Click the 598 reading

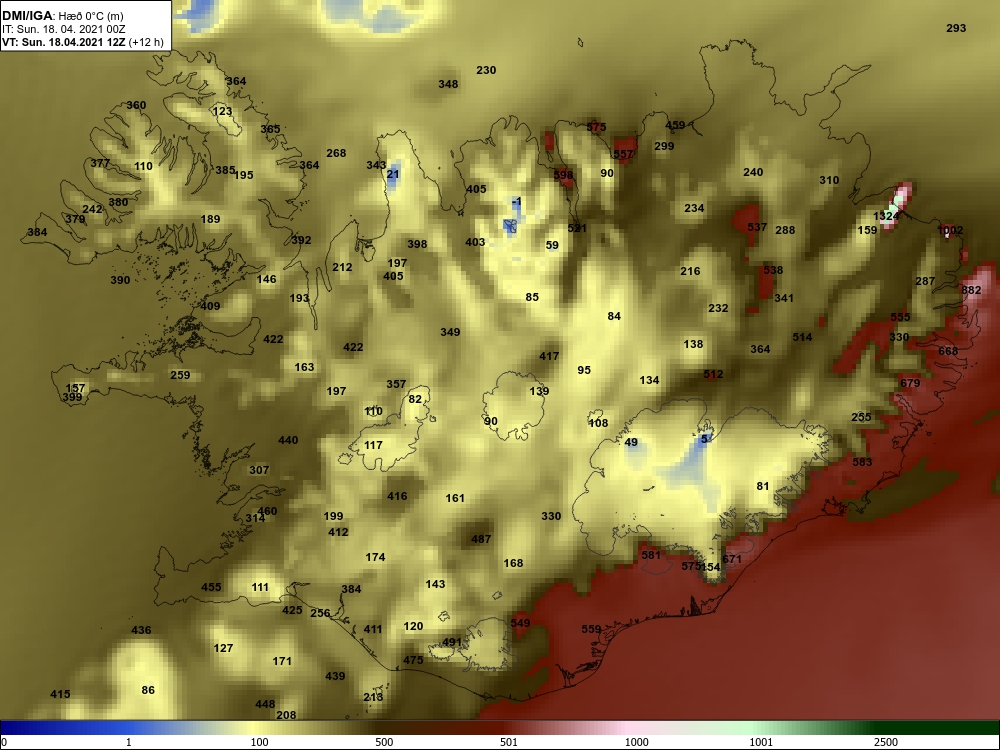coord(563,175)
